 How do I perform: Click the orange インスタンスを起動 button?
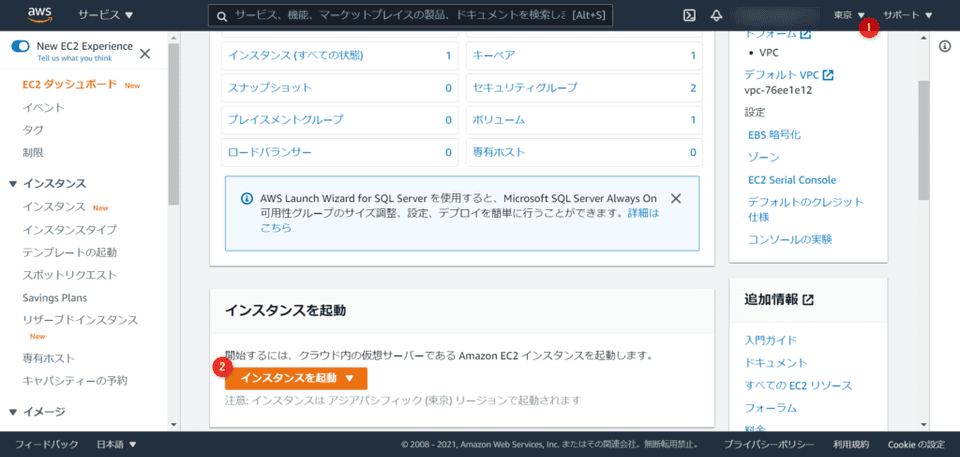(x=296, y=378)
